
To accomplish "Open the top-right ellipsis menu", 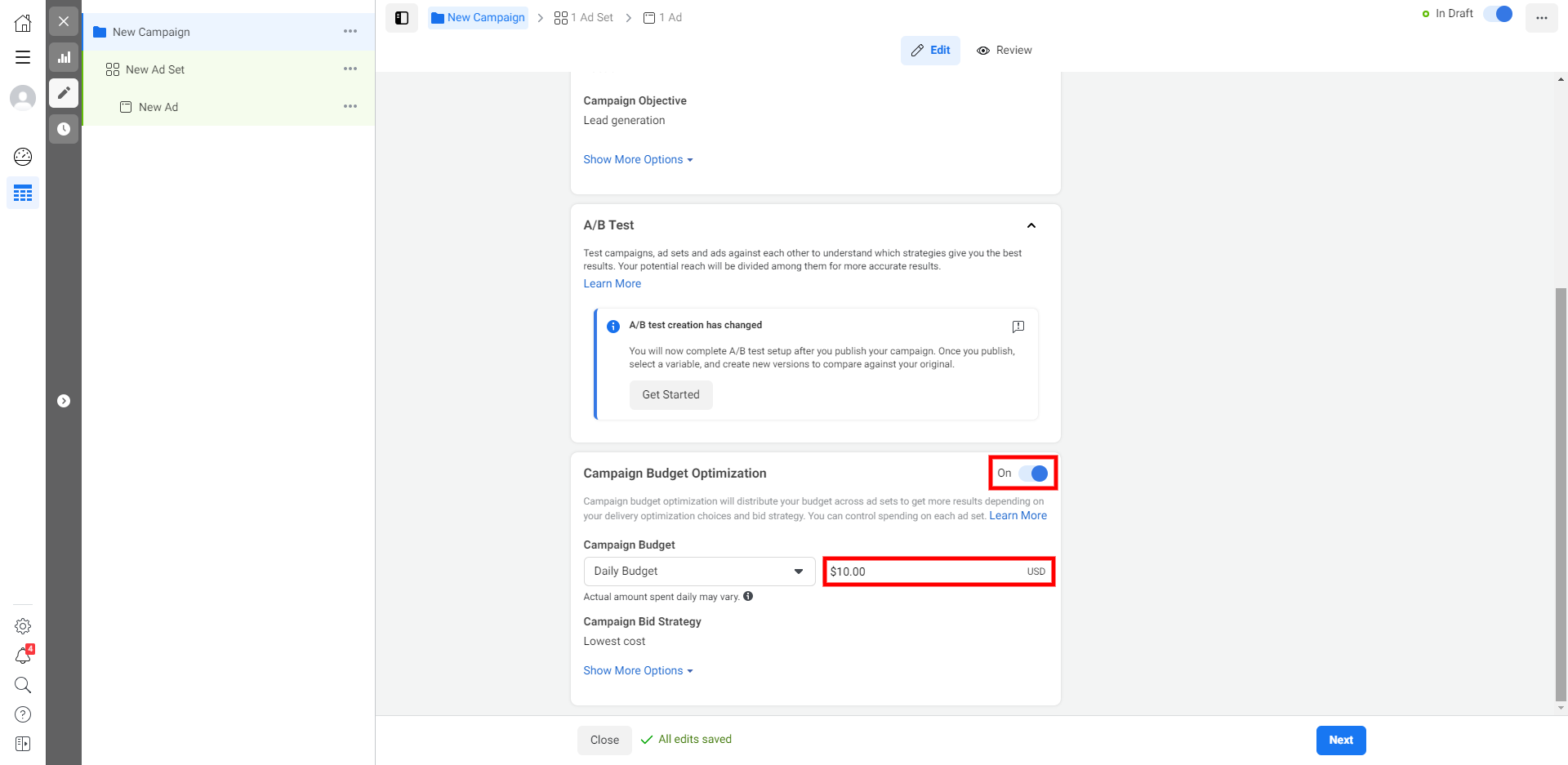I will click(1541, 18).
